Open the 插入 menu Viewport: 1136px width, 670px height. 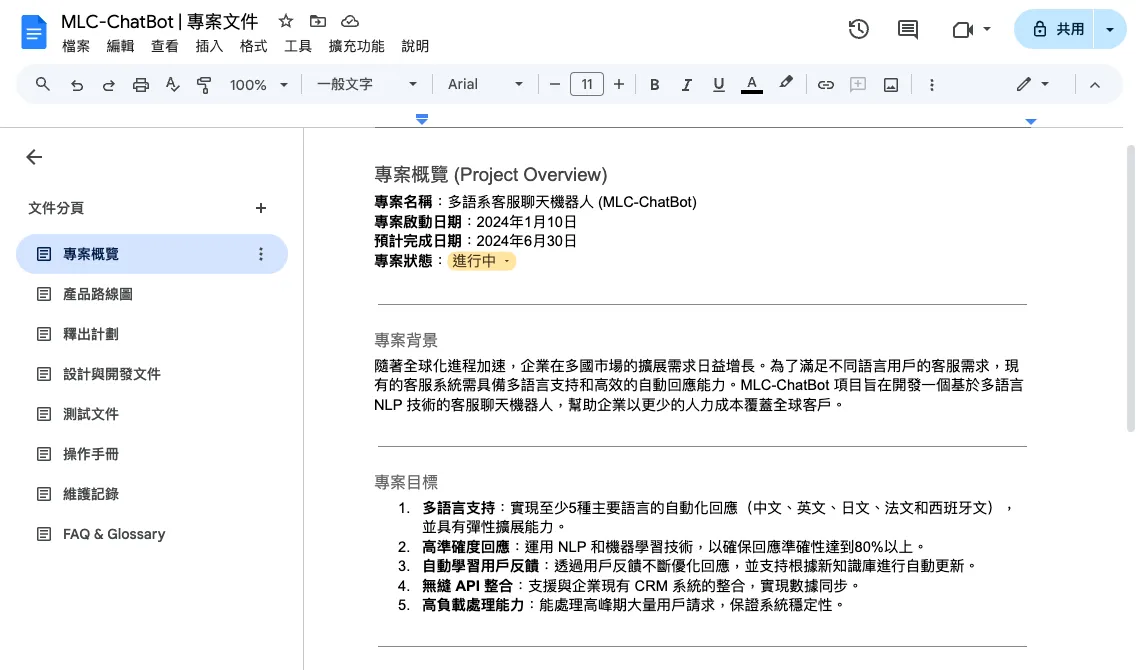(x=209, y=46)
